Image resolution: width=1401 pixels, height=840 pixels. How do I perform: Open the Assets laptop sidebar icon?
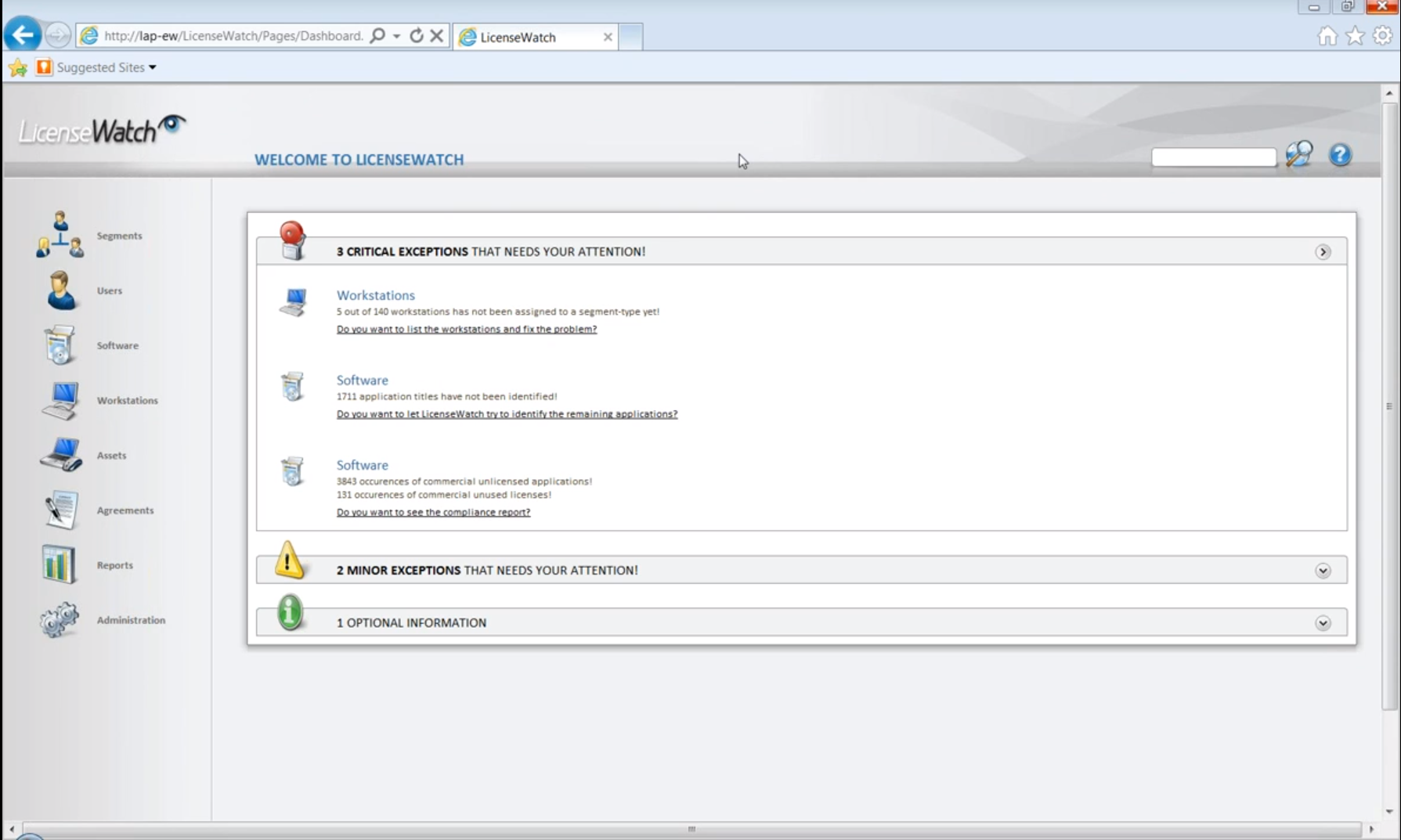point(60,455)
